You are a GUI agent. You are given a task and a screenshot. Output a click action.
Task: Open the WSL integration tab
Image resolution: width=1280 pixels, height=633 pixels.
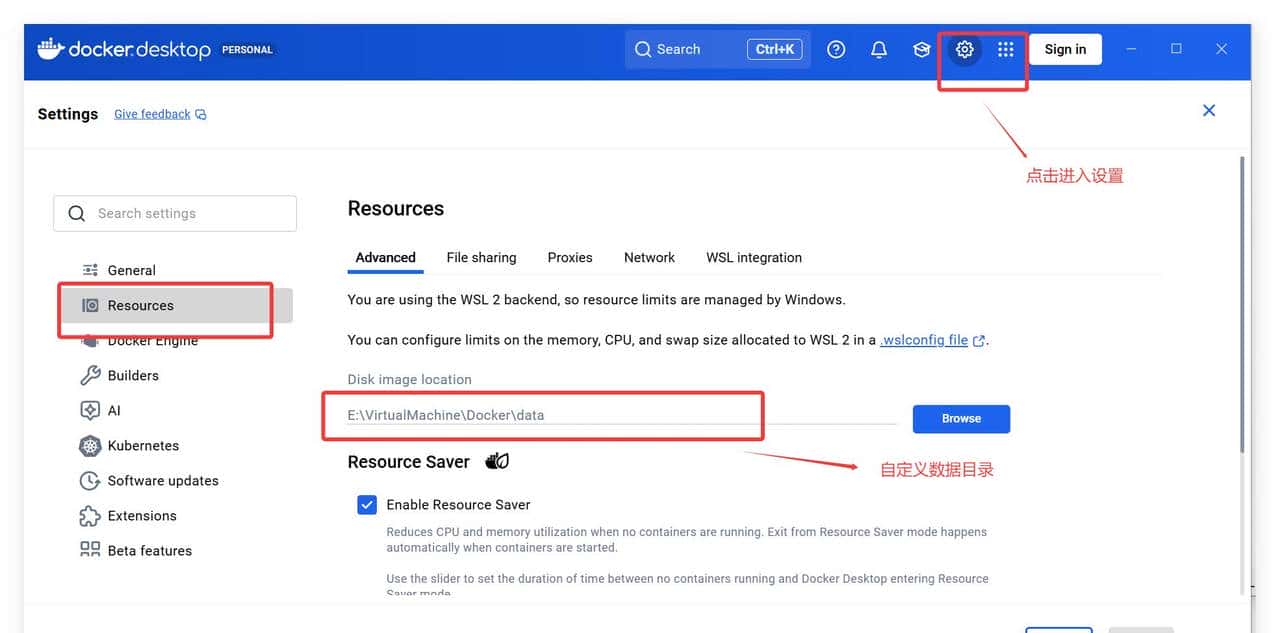[x=753, y=257]
